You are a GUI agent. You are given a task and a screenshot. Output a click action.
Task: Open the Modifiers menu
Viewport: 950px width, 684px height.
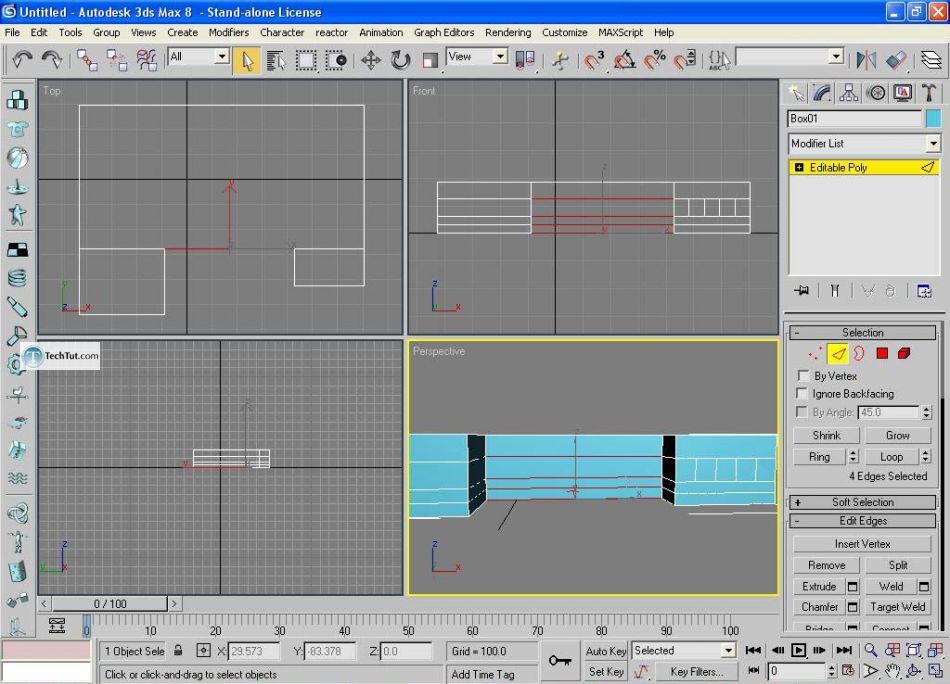(228, 33)
